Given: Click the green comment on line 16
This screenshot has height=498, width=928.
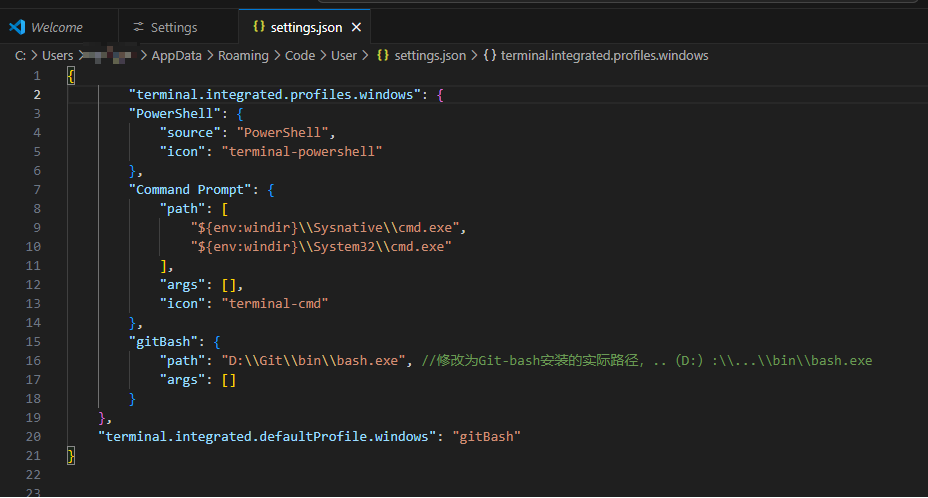Looking at the screenshot, I should [x=647, y=361].
